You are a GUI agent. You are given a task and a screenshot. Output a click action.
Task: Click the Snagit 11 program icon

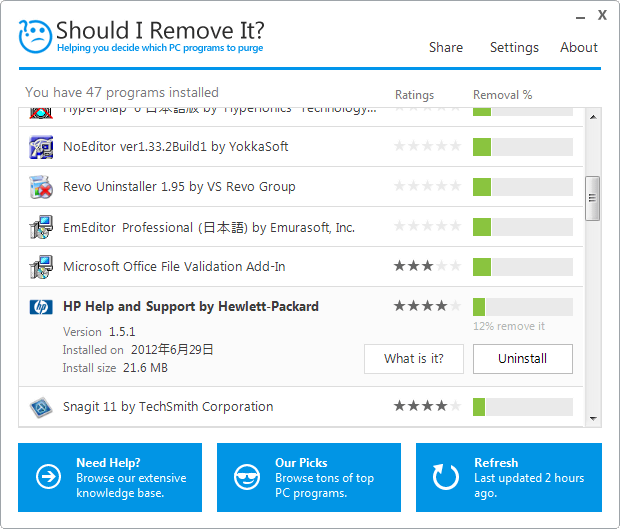pyautogui.click(x=41, y=407)
